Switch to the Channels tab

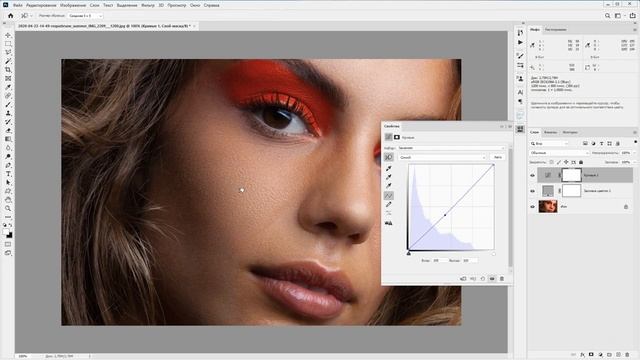[551, 132]
